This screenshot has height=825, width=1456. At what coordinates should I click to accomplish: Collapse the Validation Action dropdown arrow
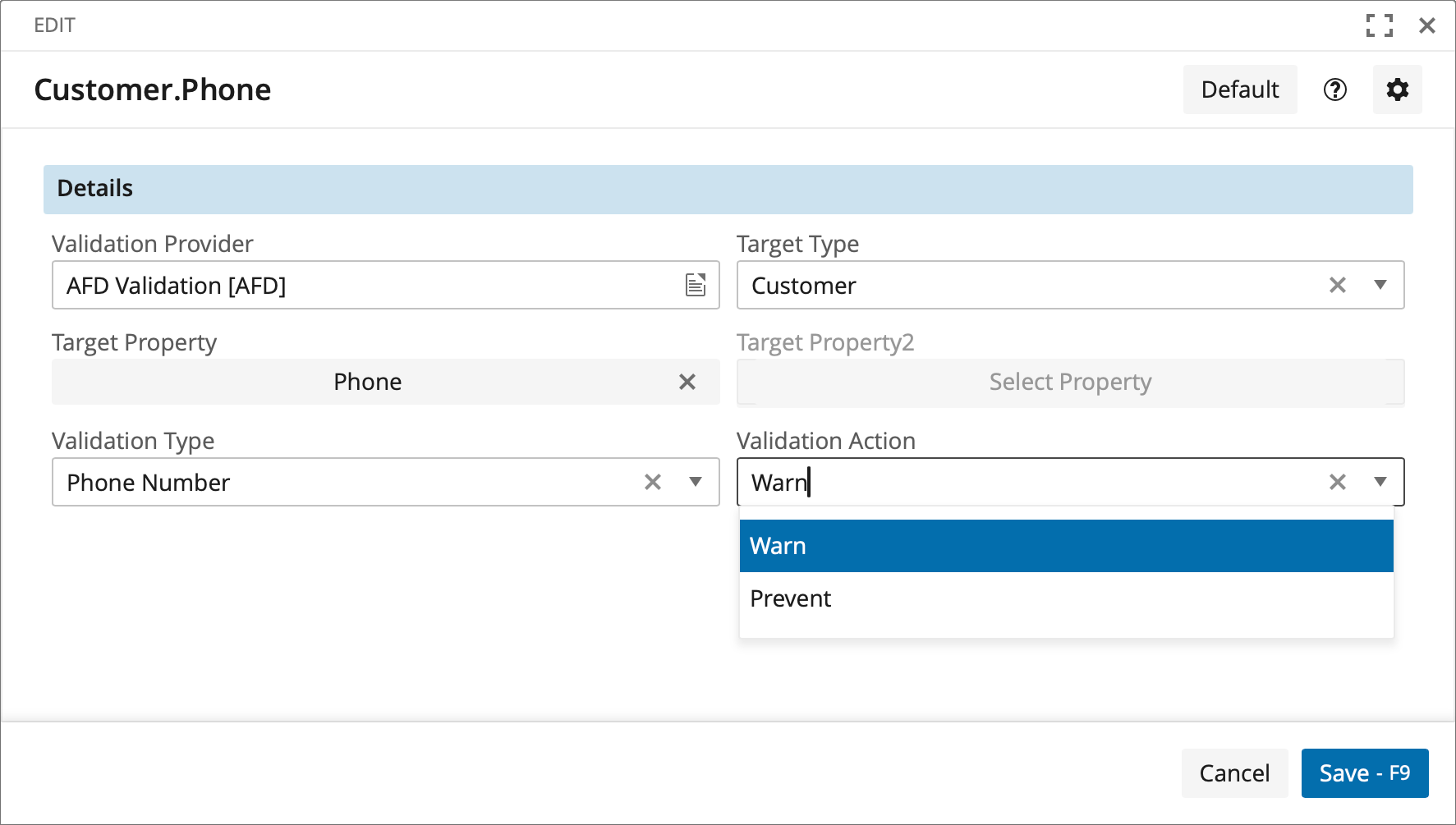pyautogui.click(x=1380, y=482)
